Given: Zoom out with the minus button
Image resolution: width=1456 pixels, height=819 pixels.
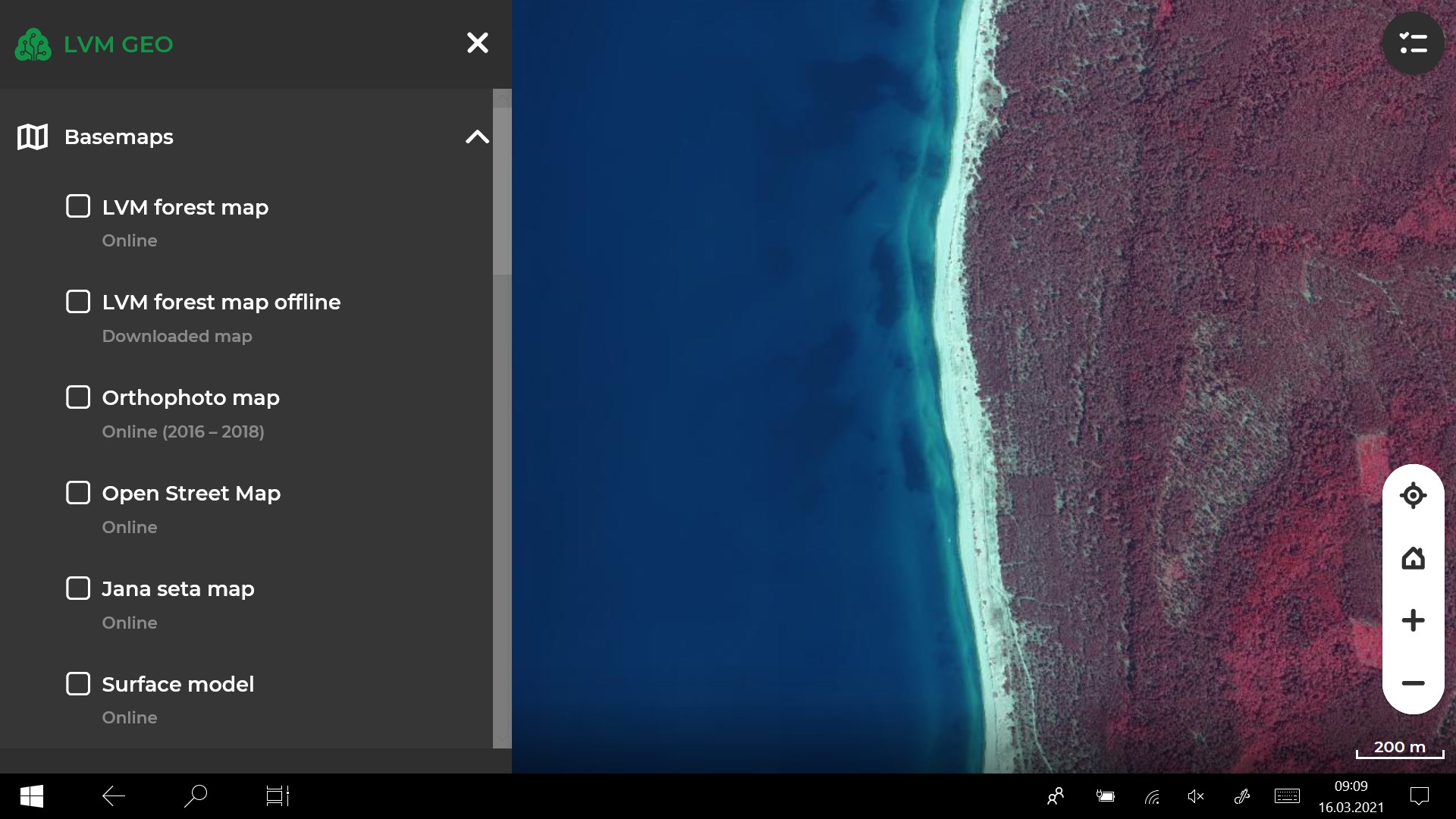Looking at the screenshot, I should coord(1413,683).
